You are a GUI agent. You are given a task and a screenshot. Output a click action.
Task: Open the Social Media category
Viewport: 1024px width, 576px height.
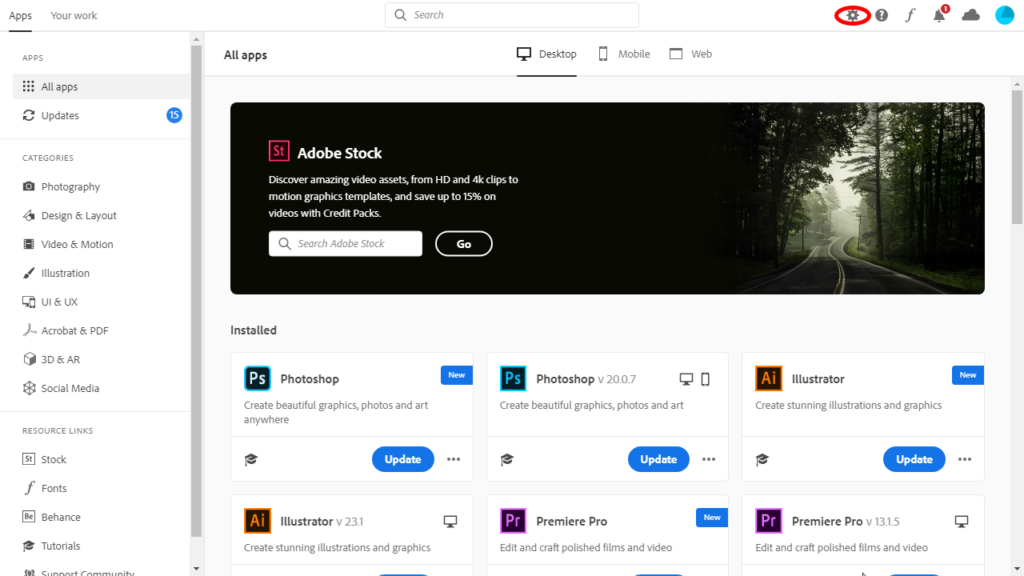(61, 388)
